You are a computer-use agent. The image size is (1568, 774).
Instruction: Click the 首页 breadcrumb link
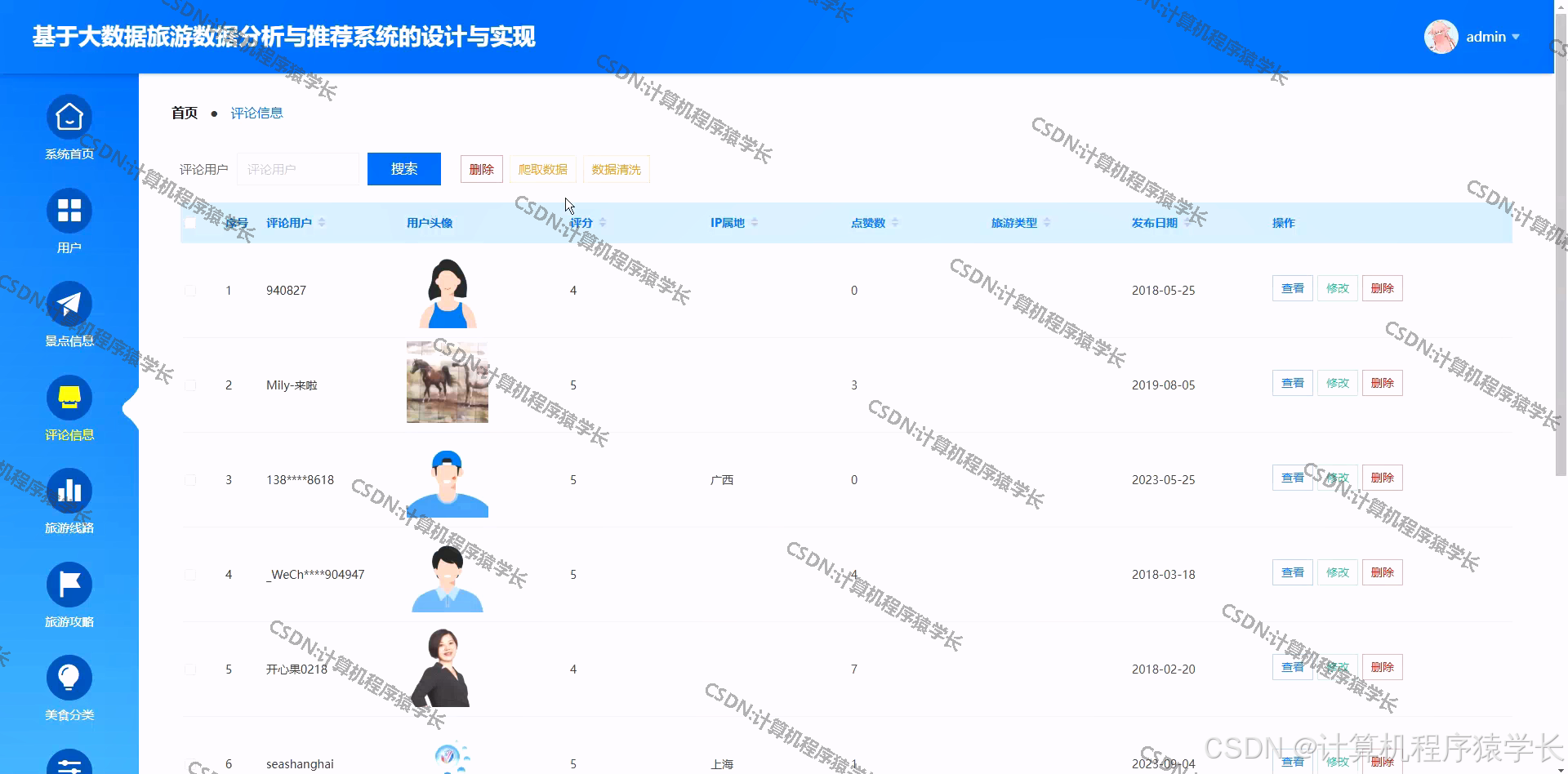185,113
